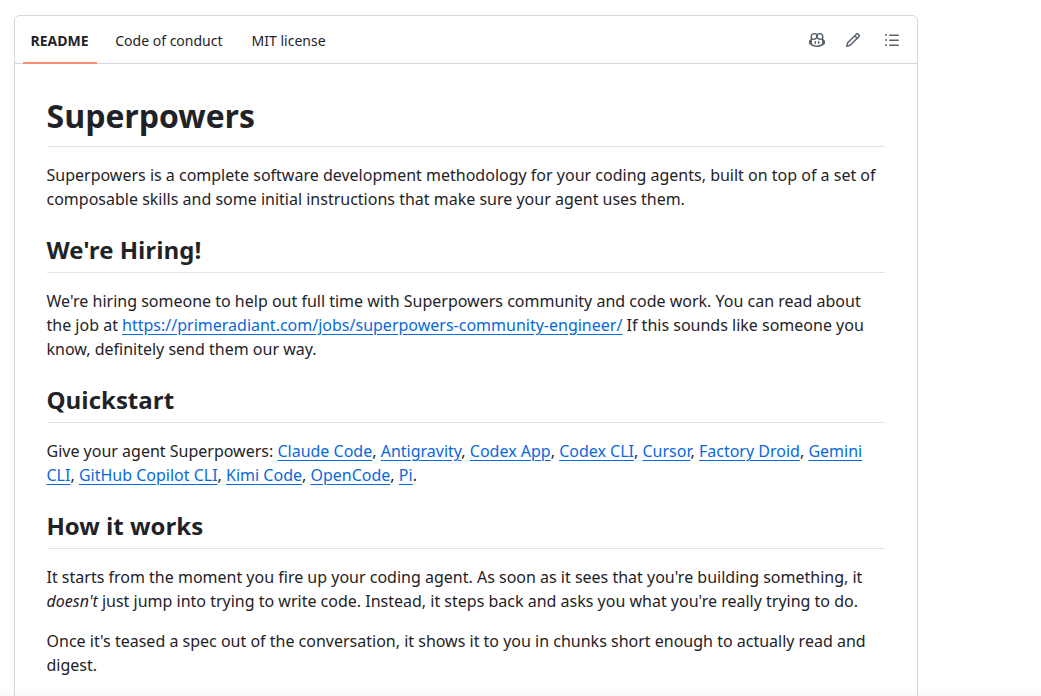Viewport: 1041px width, 696px height.
Task: Open the Antigravity link
Action: tap(421, 452)
